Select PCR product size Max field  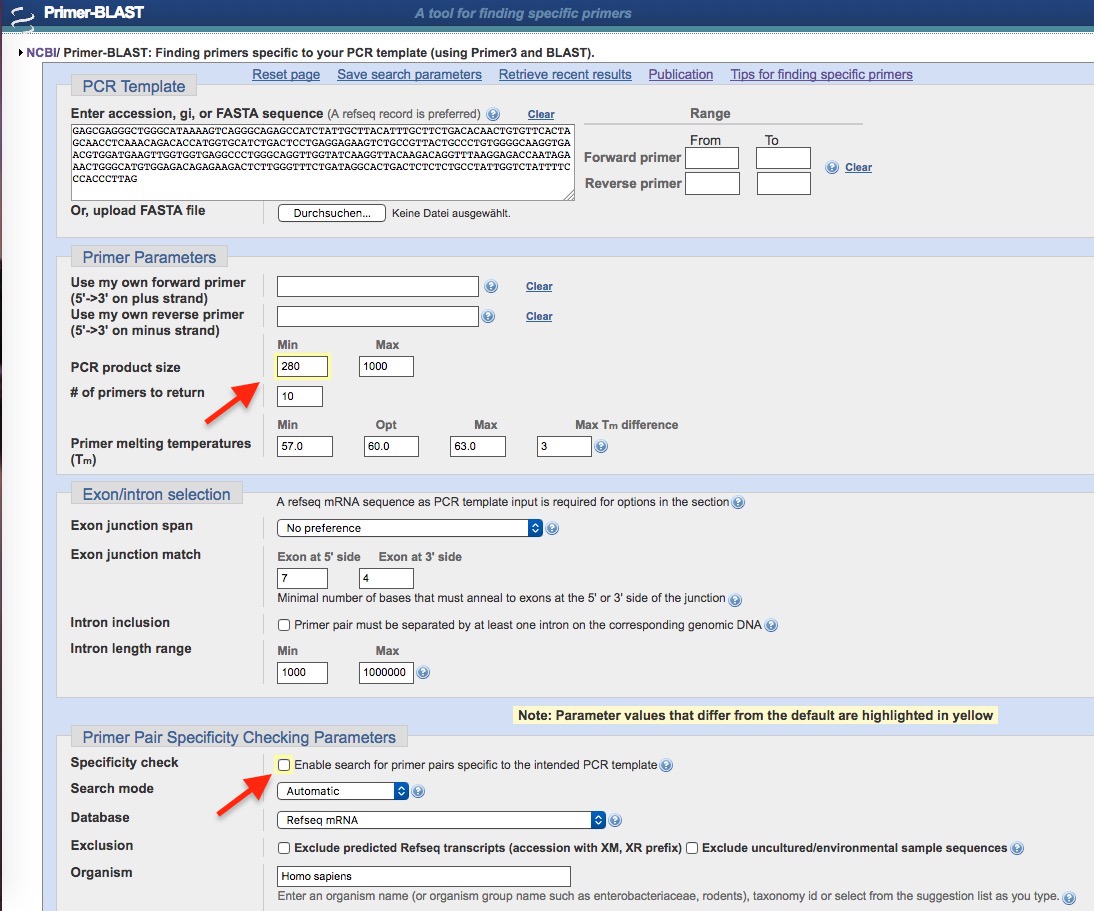click(x=386, y=366)
